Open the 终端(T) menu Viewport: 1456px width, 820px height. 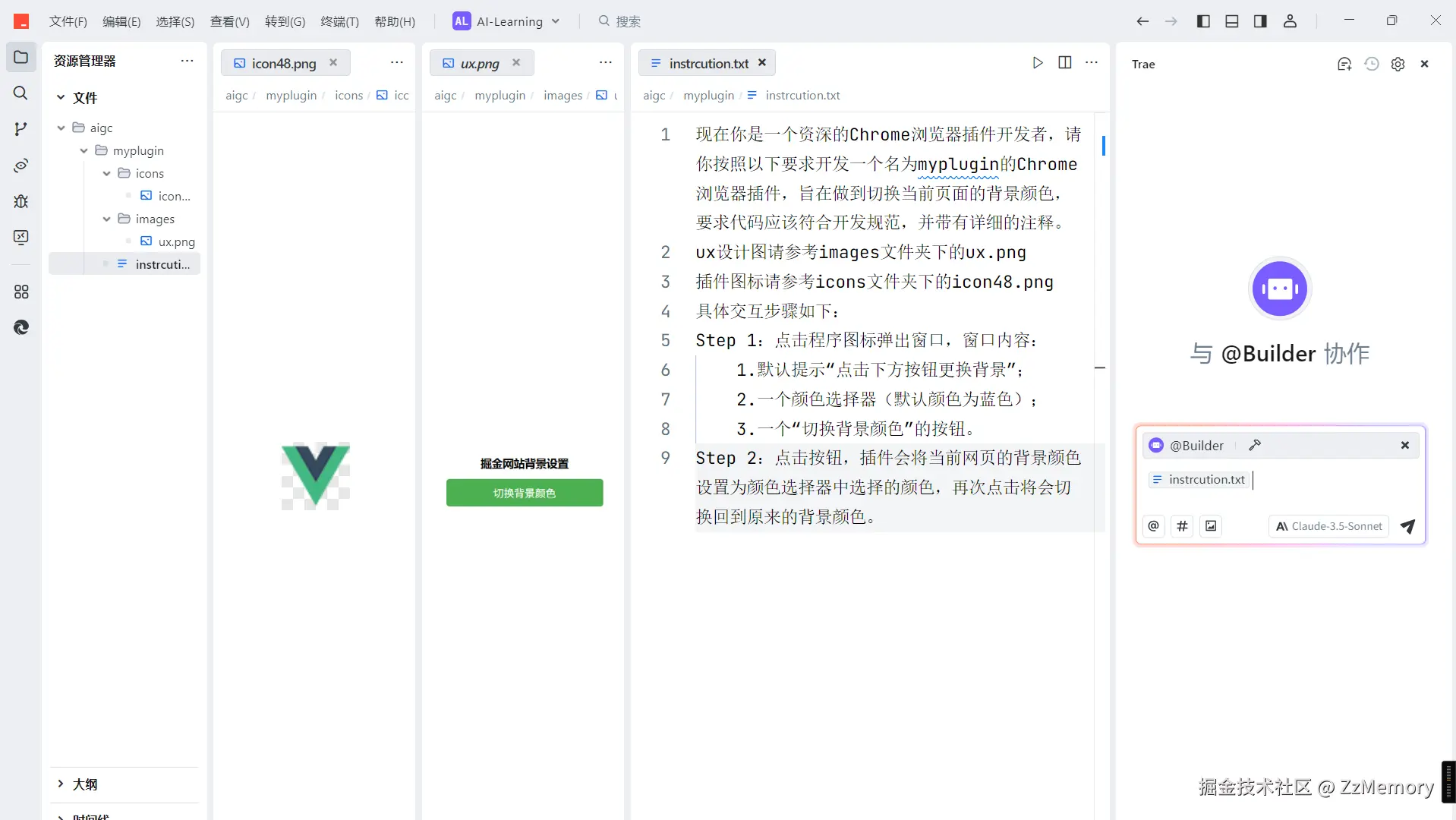[x=339, y=21]
